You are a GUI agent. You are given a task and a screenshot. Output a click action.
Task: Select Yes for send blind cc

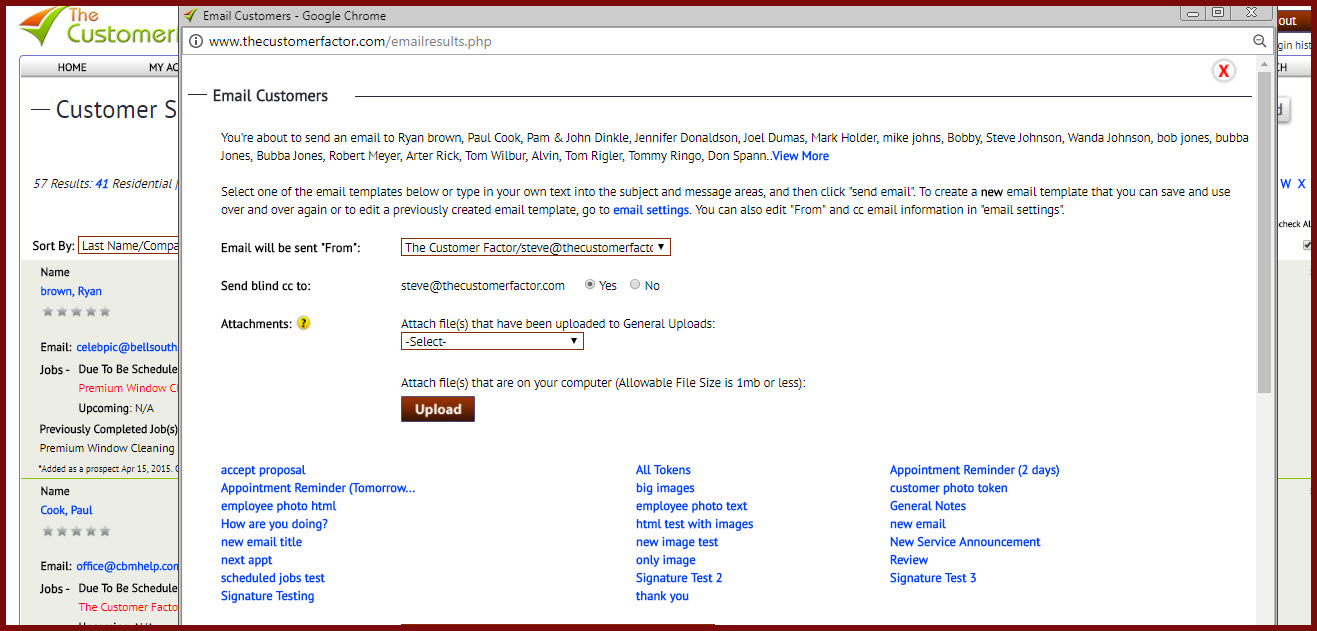click(x=590, y=285)
